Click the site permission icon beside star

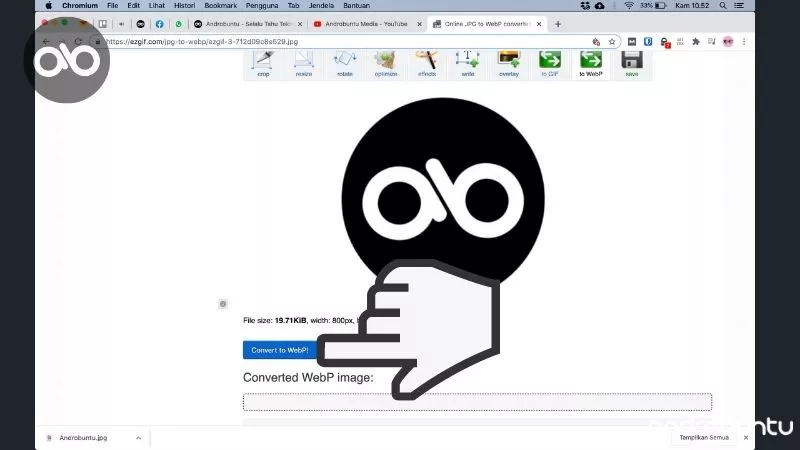[596, 42]
